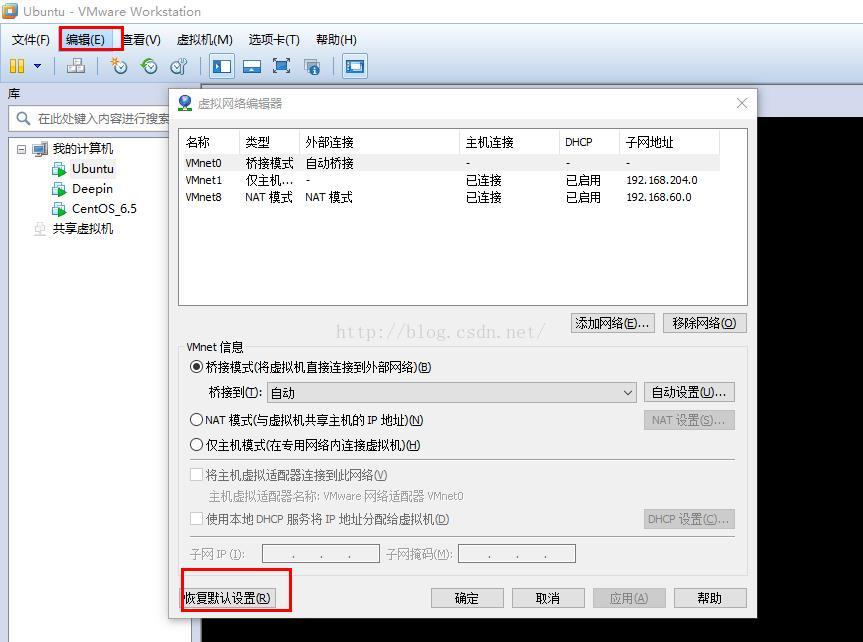The height and width of the screenshot is (642, 863).
Task: Click the DHCP column header
Action: click(589, 142)
